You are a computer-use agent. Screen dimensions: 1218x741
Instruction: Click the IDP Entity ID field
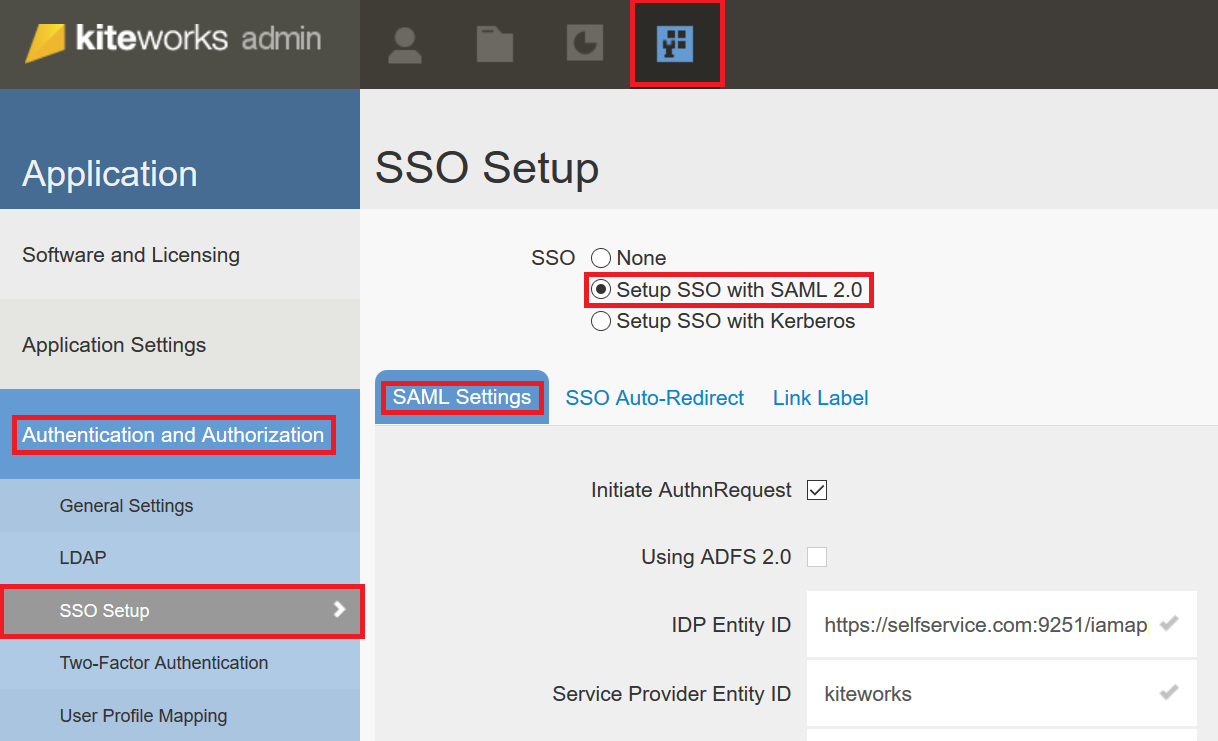pyautogui.click(x=1001, y=624)
